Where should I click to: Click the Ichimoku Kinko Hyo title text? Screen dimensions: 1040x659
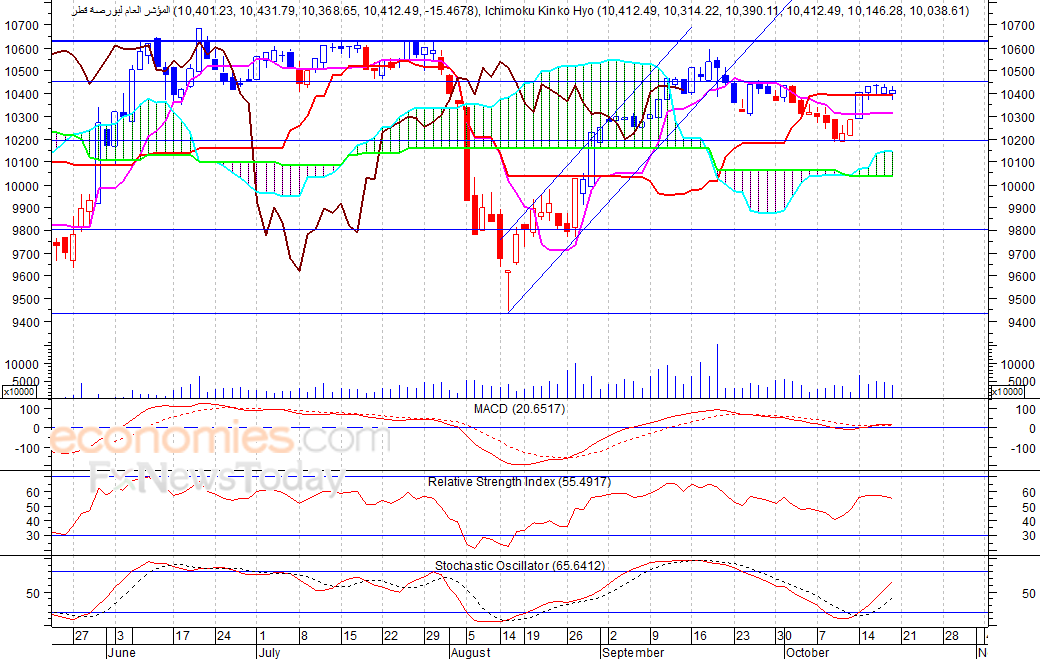pyautogui.click(x=539, y=11)
